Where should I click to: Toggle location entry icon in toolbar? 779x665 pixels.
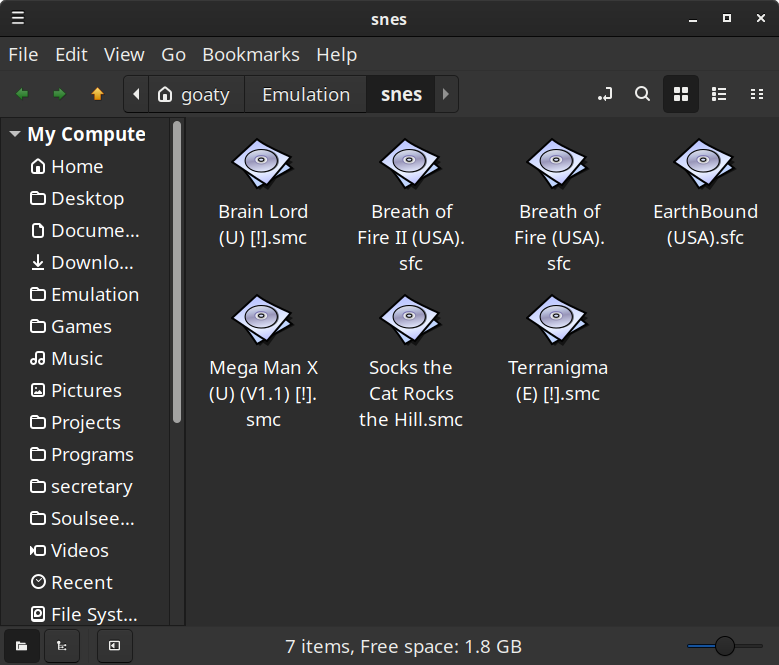[x=605, y=94]
